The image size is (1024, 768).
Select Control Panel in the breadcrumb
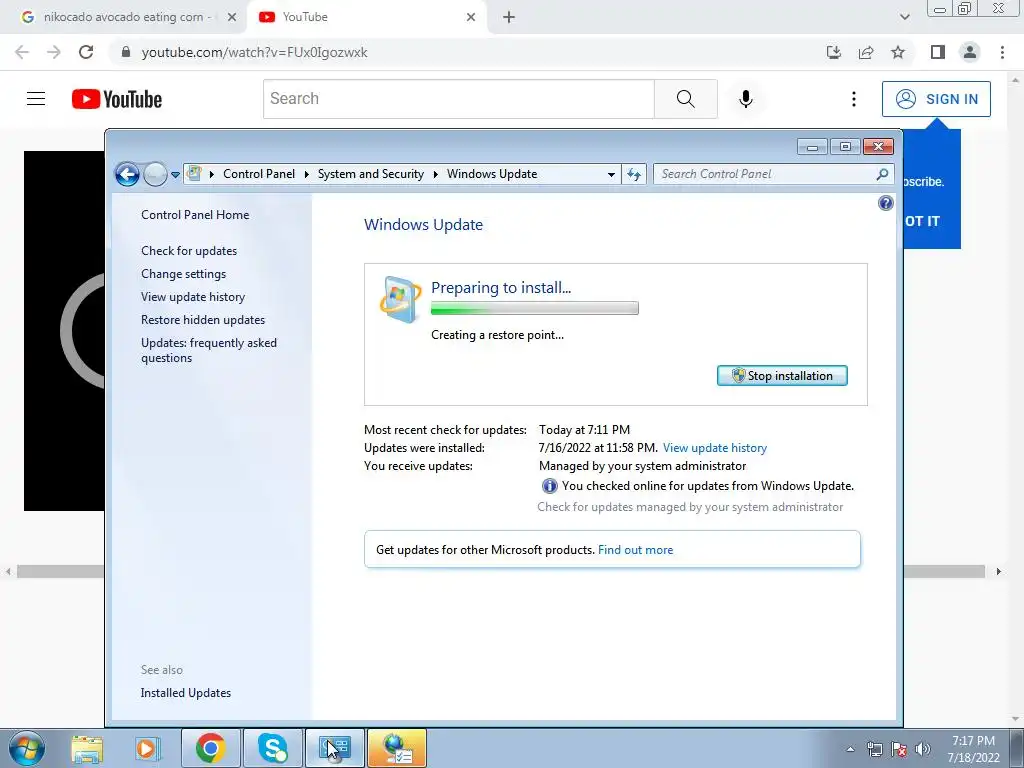[x=259, y=174]
